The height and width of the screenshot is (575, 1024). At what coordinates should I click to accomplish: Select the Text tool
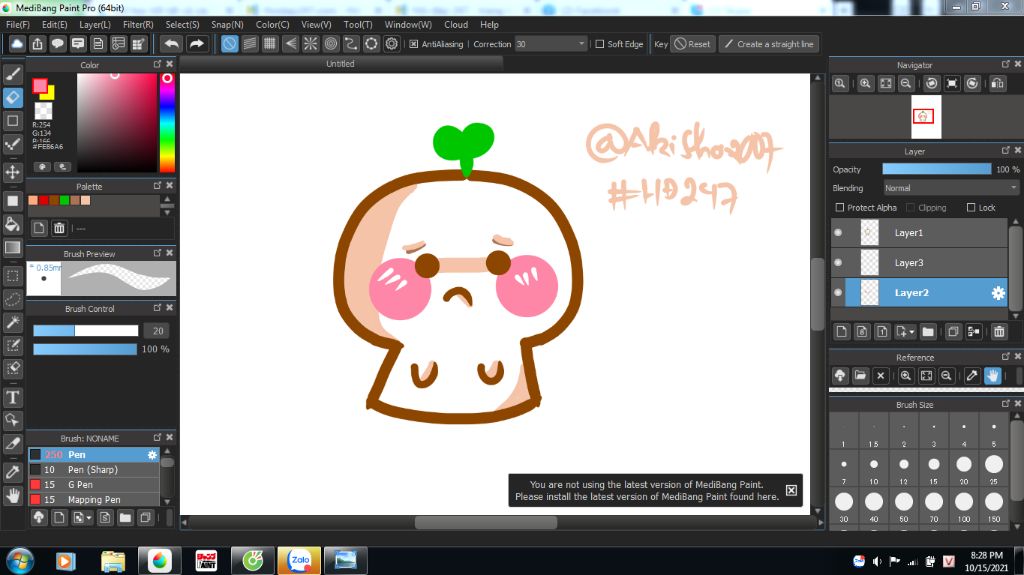[12, 397]
